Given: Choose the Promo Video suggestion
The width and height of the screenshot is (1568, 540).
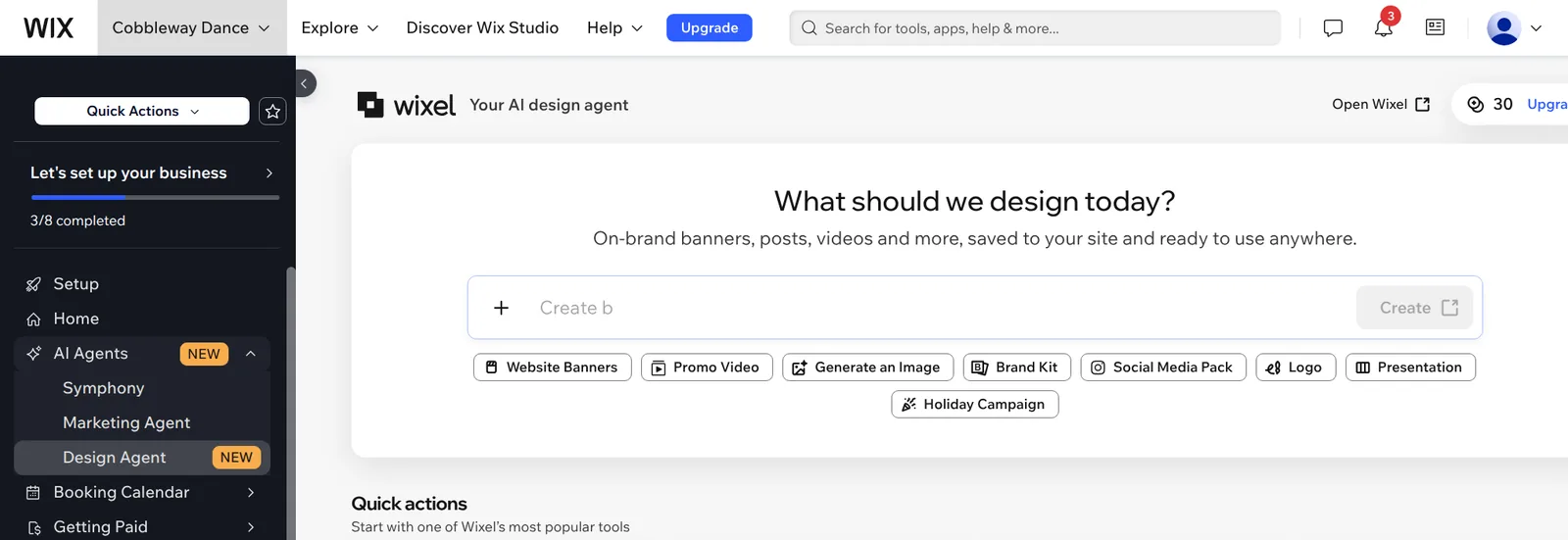Looking at the screenshot, I should tap(707, 368).
